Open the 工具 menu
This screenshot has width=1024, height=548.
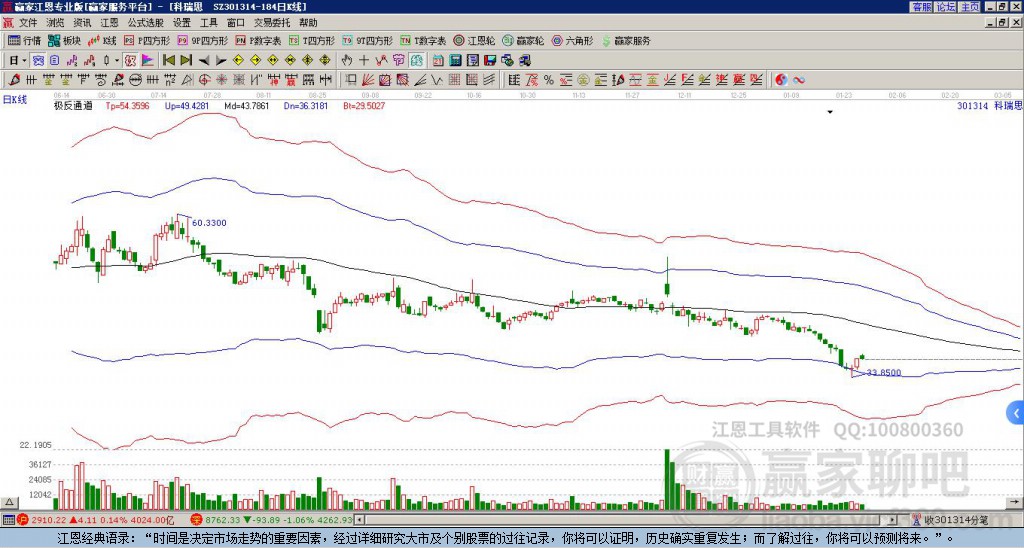pos(209,23)
